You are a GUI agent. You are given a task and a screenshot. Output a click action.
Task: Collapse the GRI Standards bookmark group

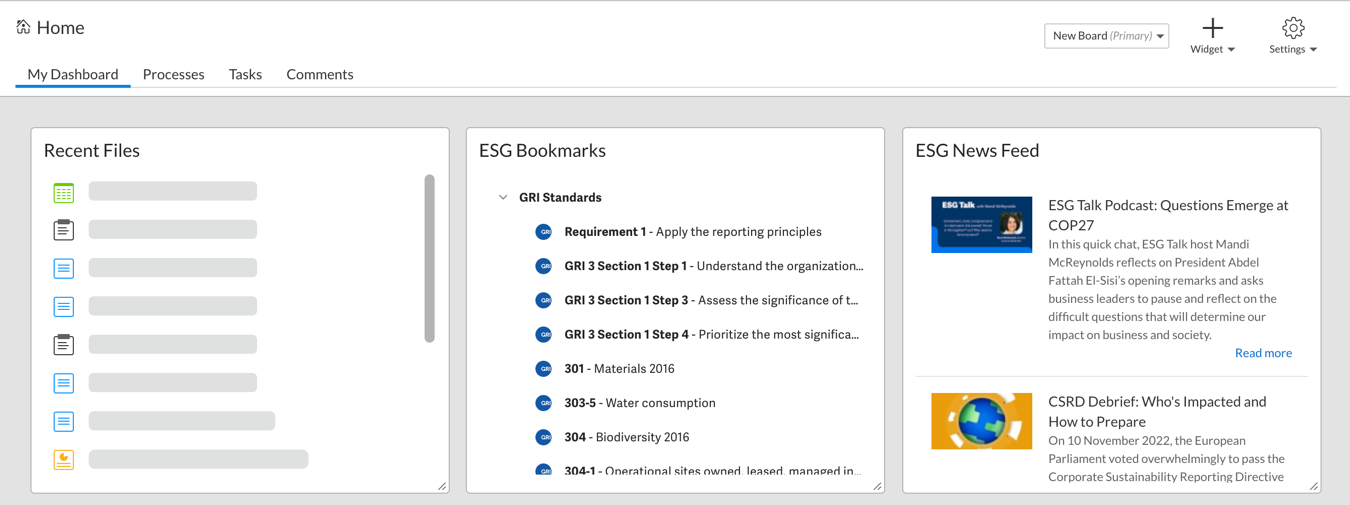(x=503, y=198)
